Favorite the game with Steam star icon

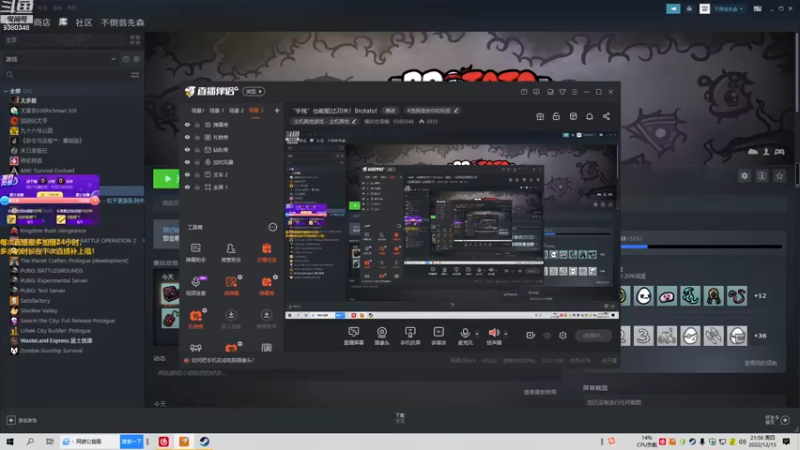pyautogui.click(x=779, y=176)
